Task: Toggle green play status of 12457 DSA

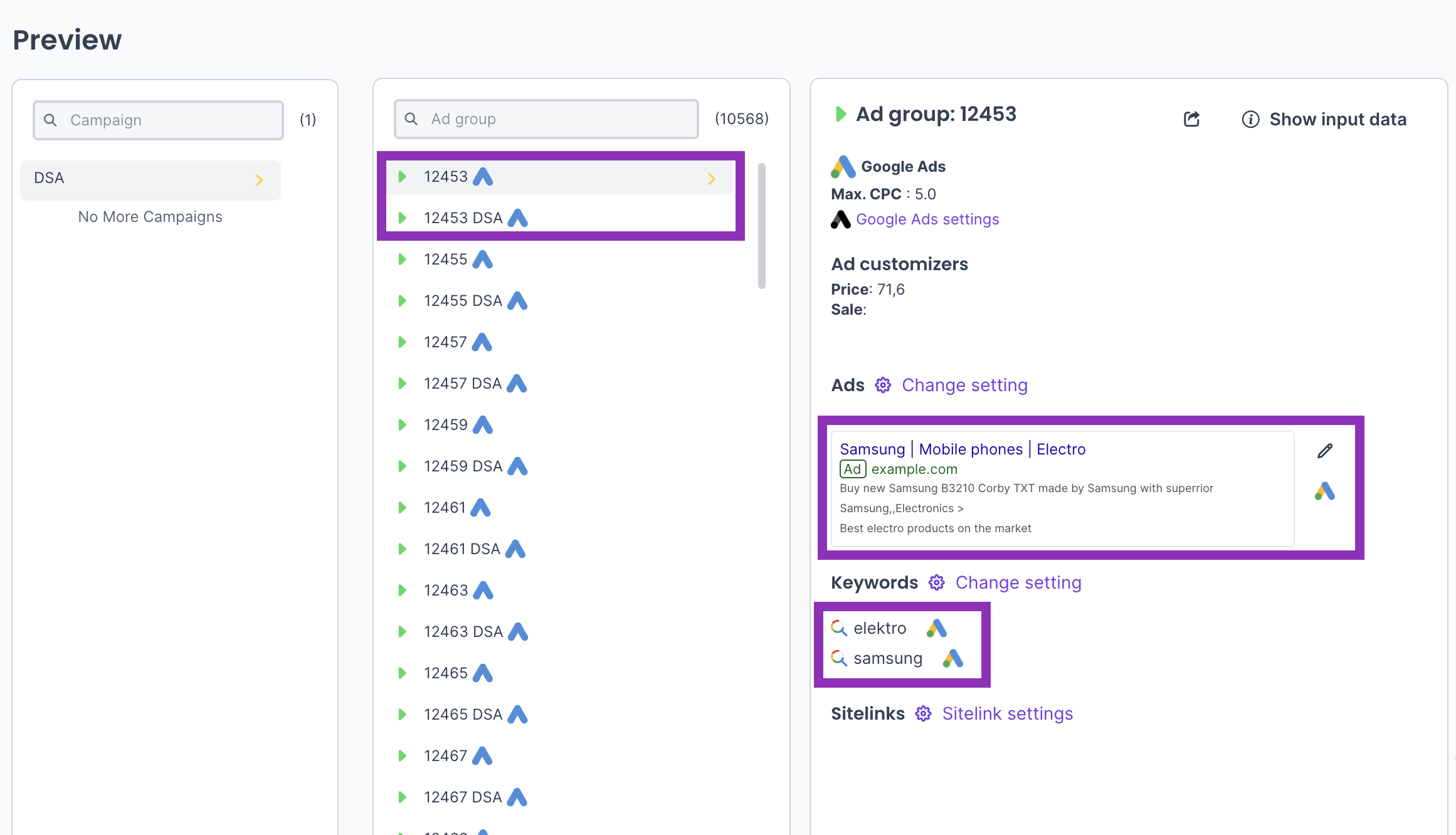Action: click(x=403, y=384)
